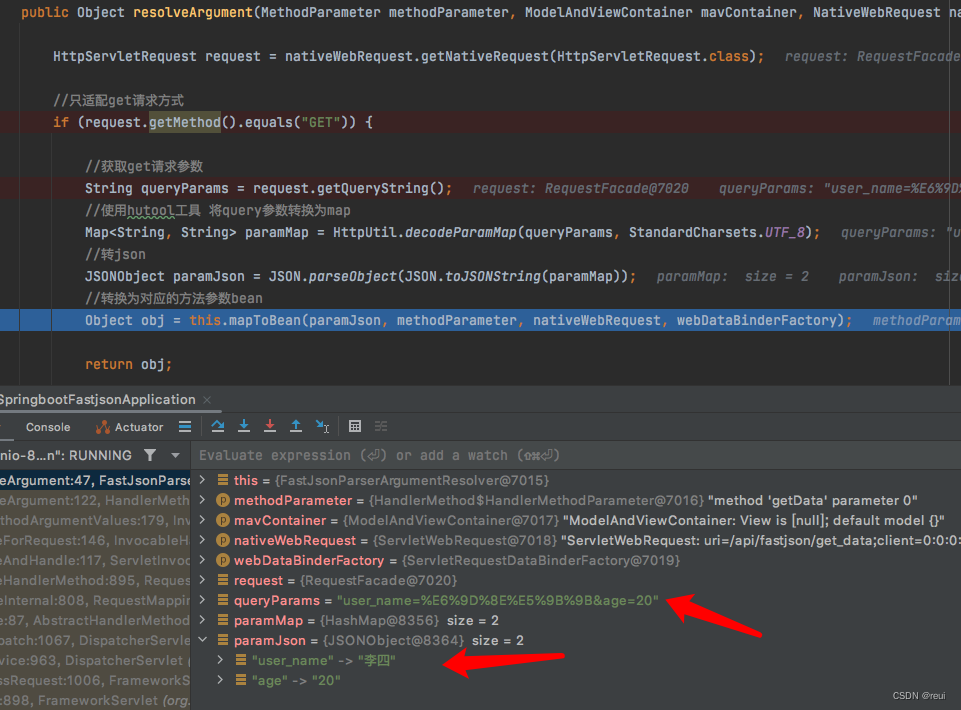Select the SpringbootFastjsonApplication debug tab

[97, 400]
